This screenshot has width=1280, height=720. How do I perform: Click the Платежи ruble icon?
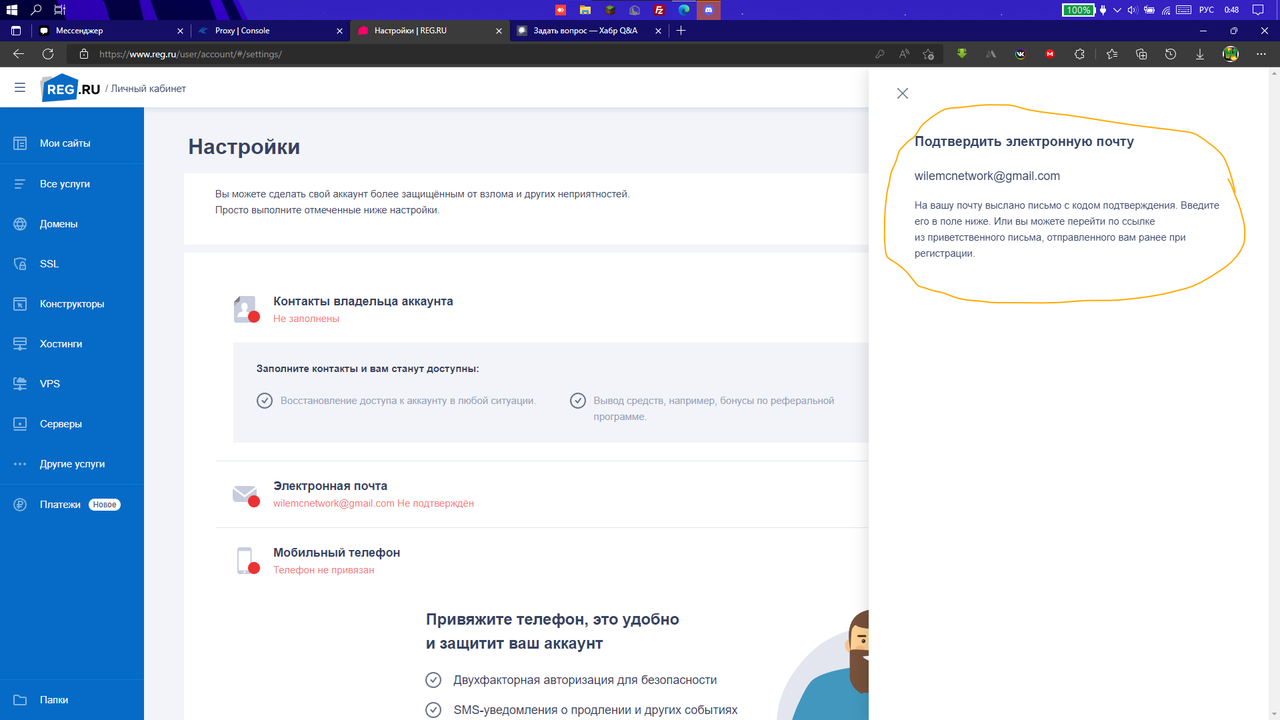point(20,505)
